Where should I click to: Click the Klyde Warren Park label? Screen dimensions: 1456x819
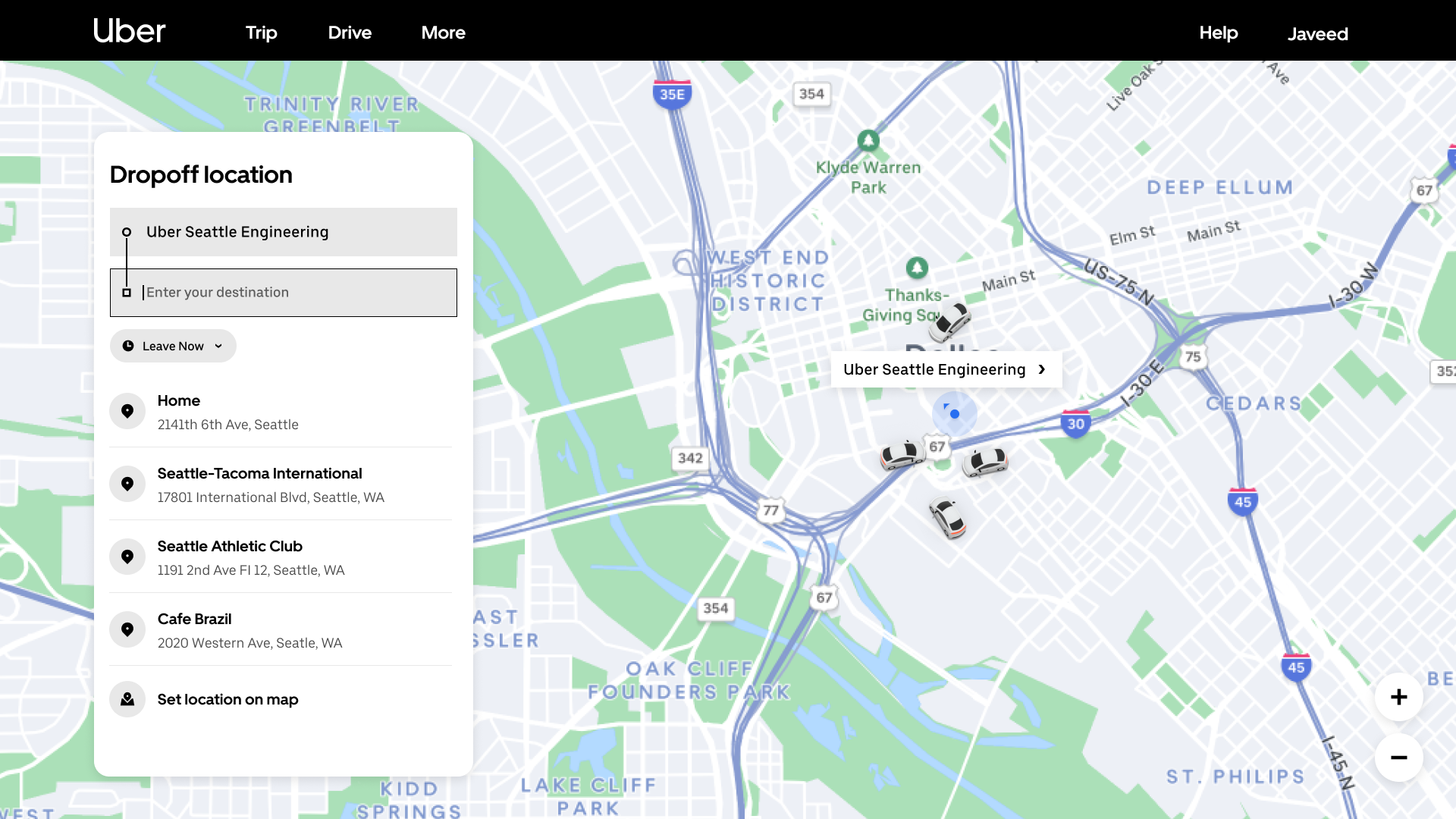(868, 177)
